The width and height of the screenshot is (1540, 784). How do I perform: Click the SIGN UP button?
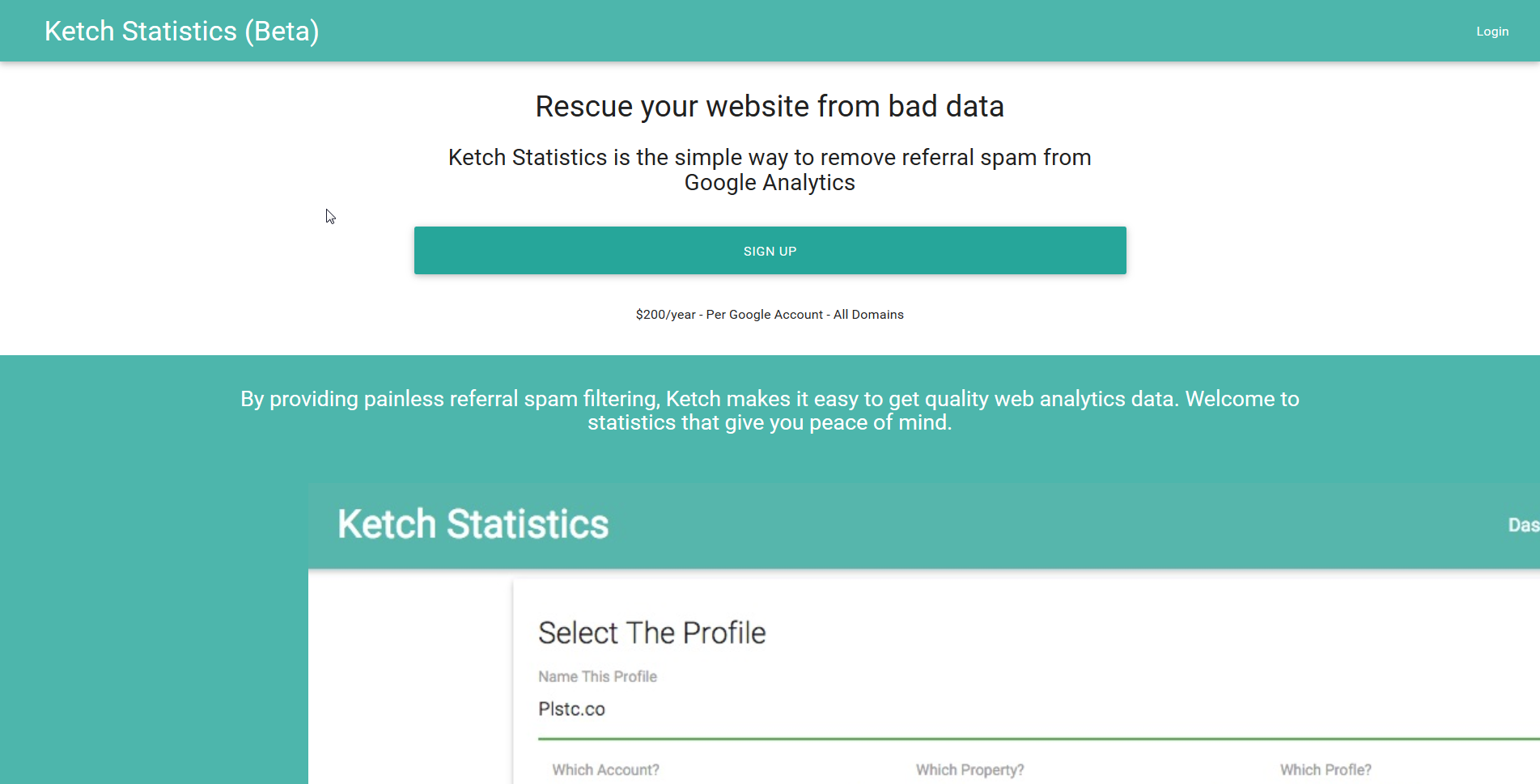tap(770, 251)
